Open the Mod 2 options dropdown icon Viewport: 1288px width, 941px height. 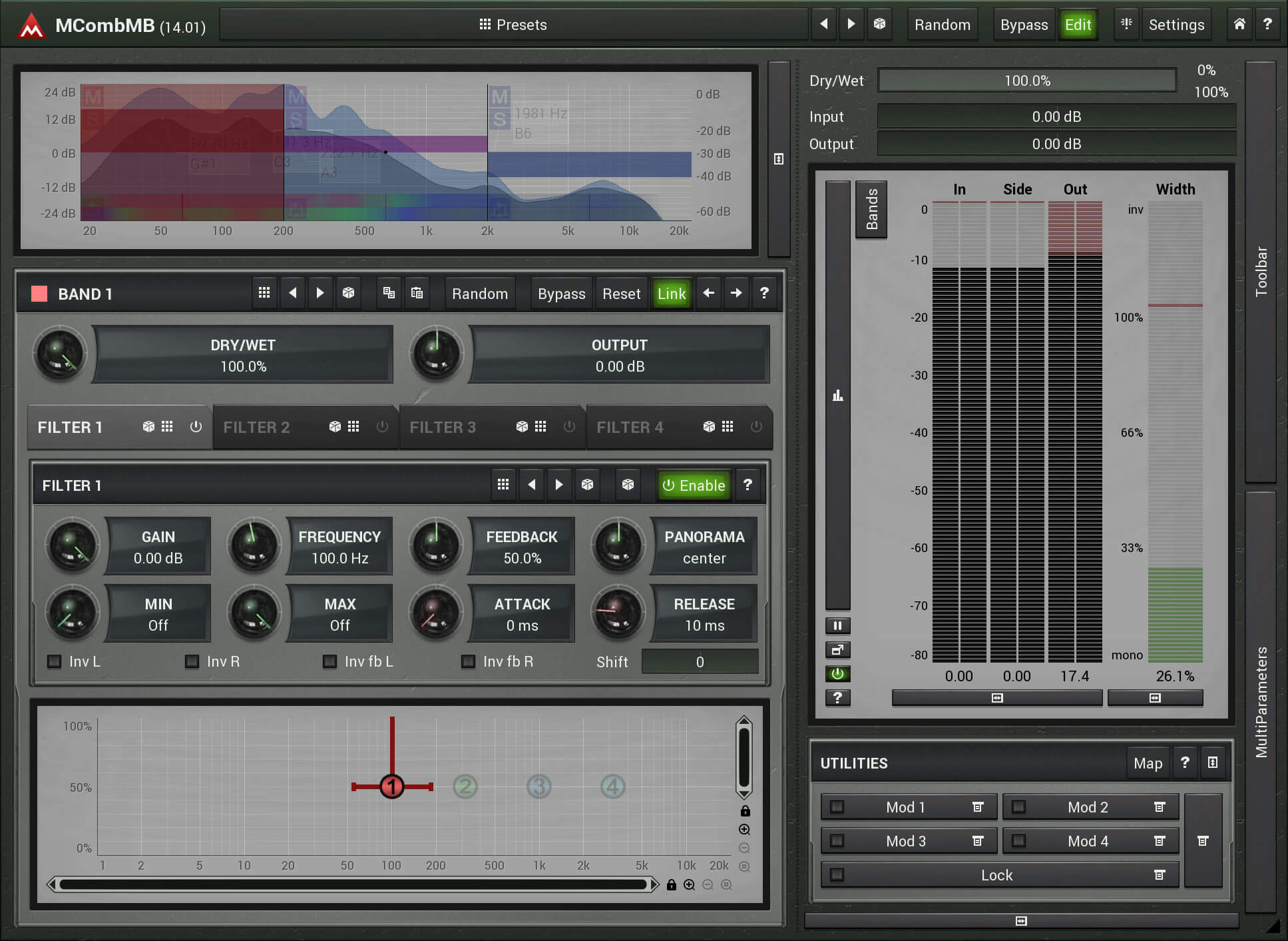[x=1159, y=807]
